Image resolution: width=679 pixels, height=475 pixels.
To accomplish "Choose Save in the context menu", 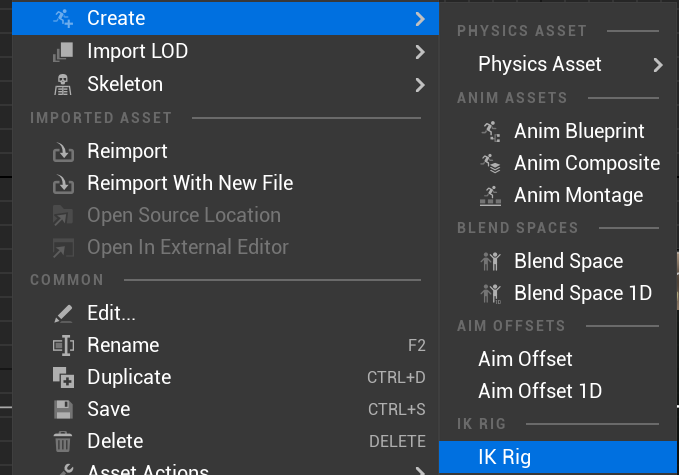I will (225, 409).
